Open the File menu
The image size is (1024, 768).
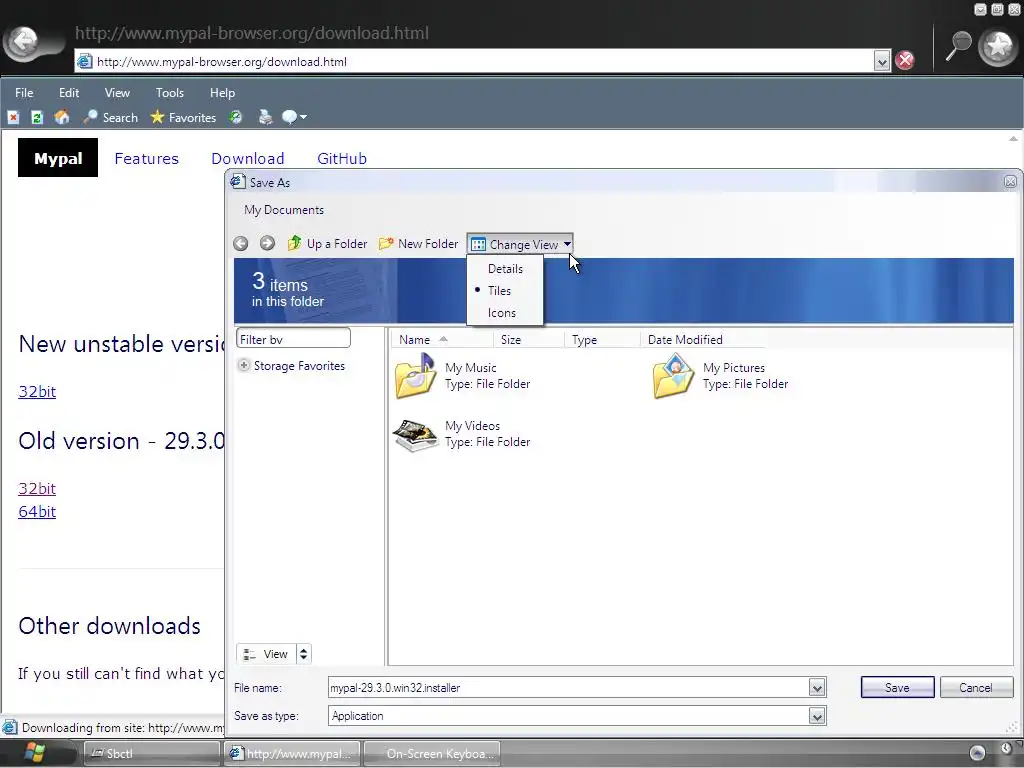pos(24,93)
